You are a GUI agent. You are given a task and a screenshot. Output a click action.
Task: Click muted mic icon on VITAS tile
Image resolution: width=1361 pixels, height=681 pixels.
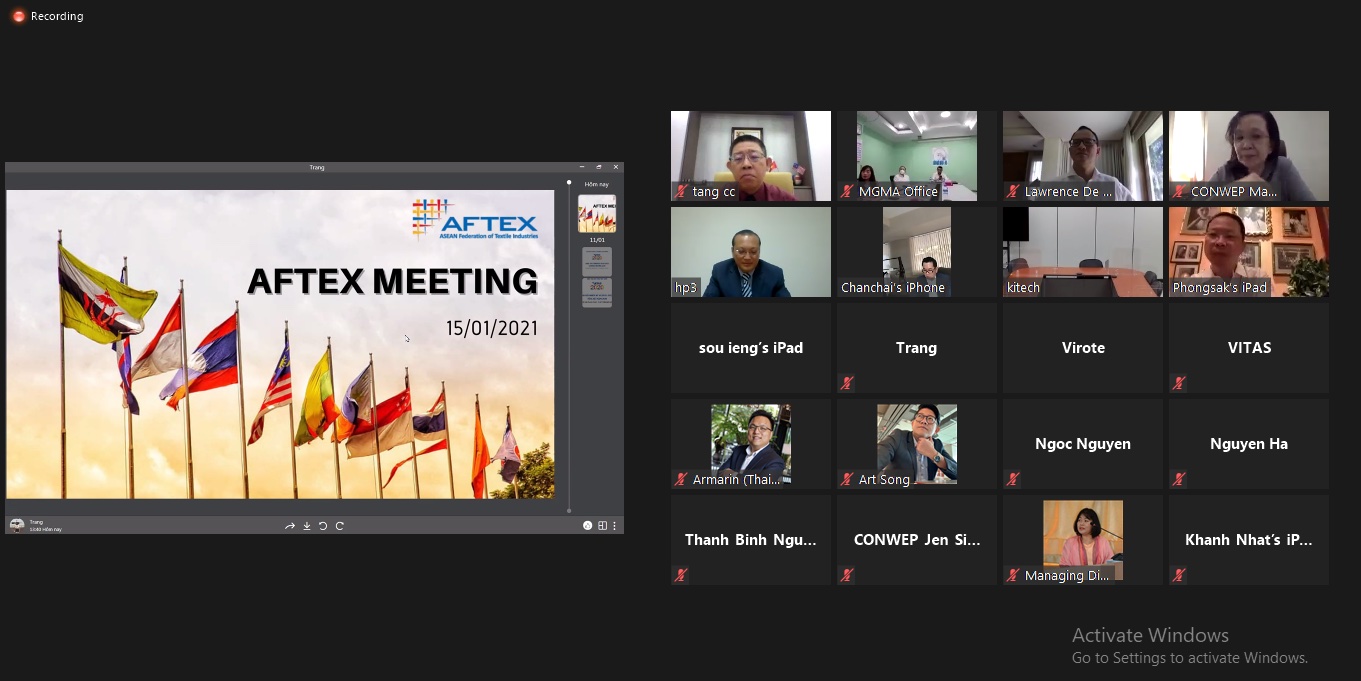pos(1179,383)
